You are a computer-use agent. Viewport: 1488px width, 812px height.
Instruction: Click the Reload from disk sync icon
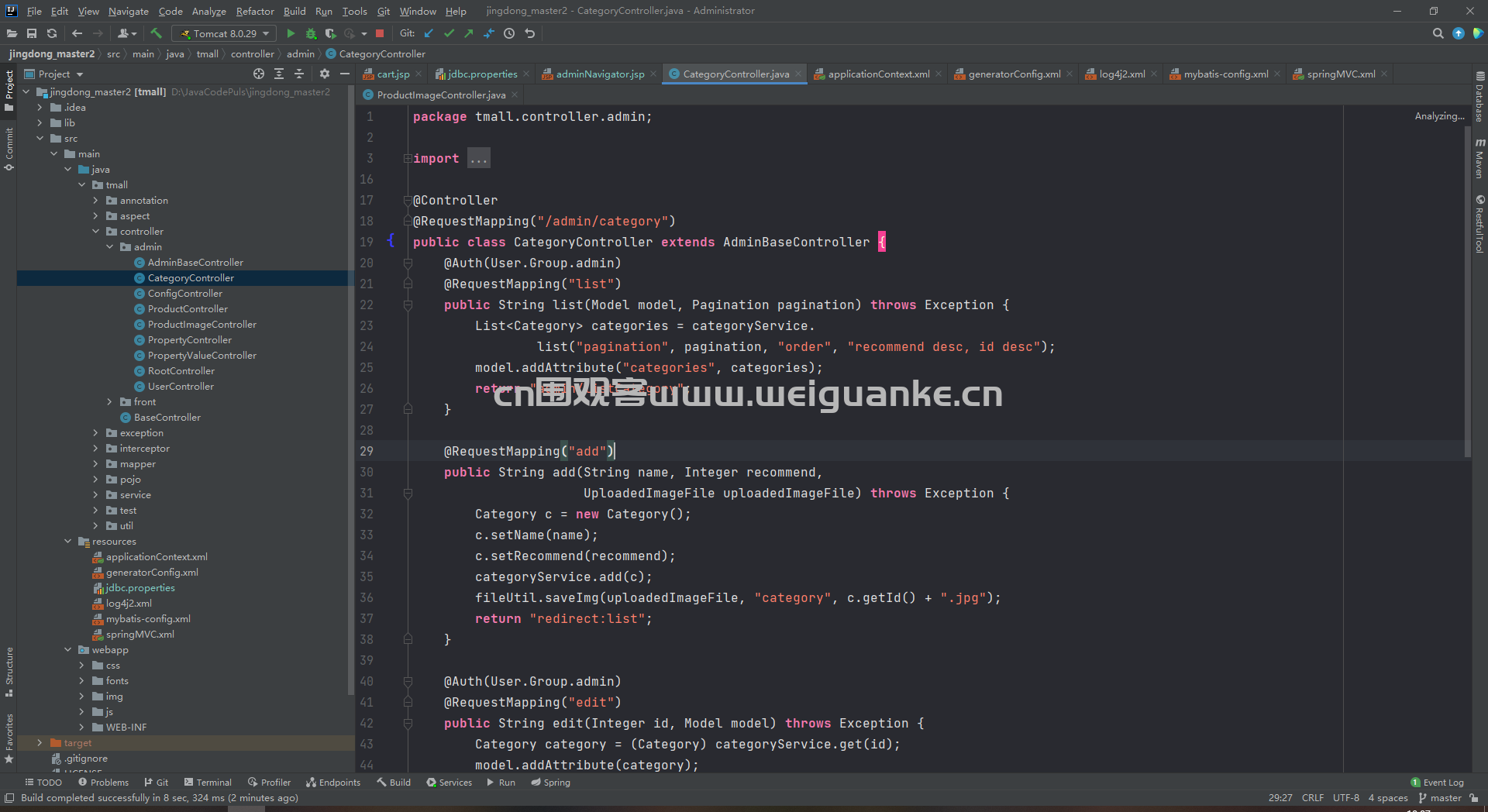(52, 33)
